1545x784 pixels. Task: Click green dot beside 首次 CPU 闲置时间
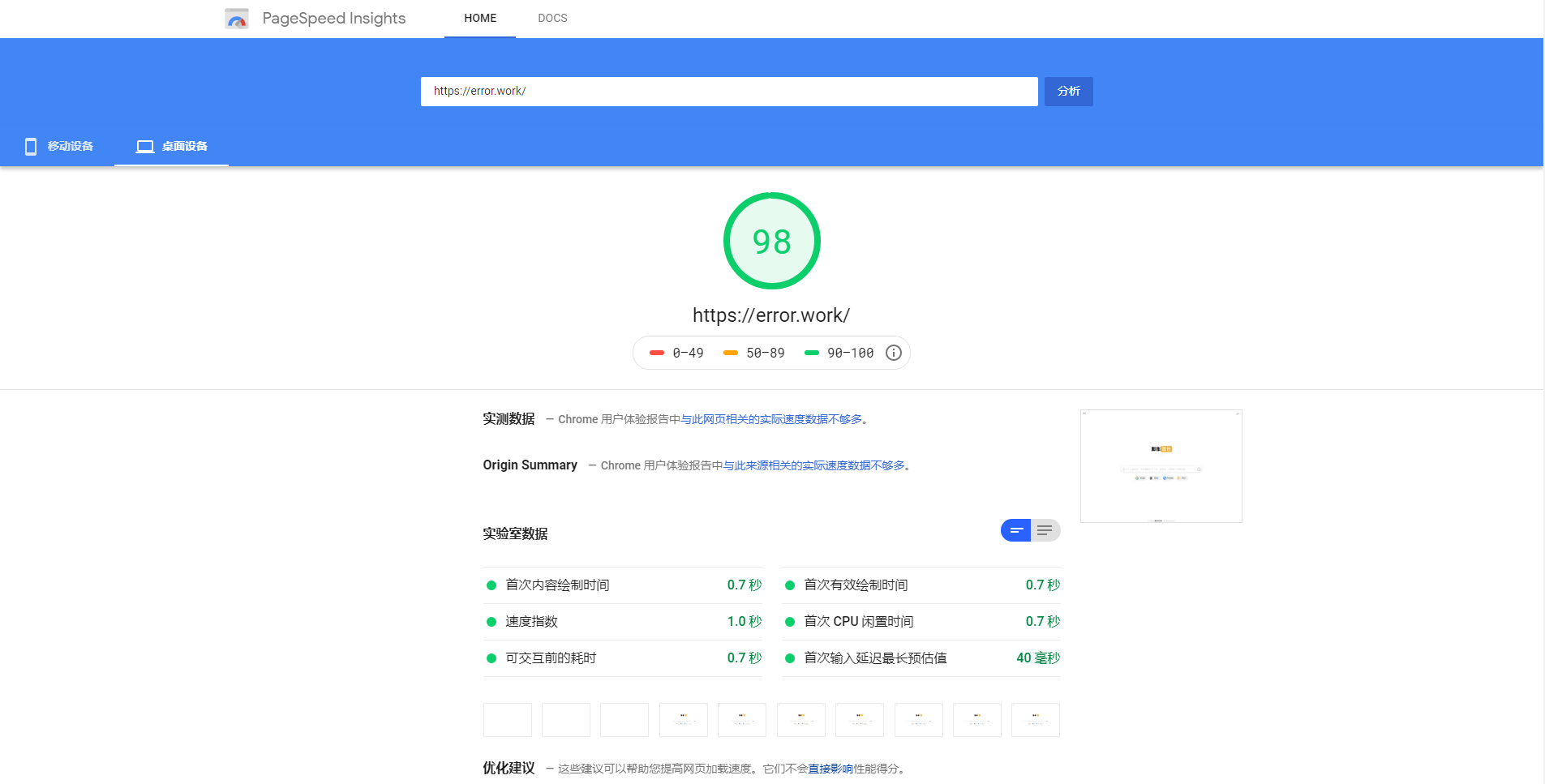[x=789, y=622]
